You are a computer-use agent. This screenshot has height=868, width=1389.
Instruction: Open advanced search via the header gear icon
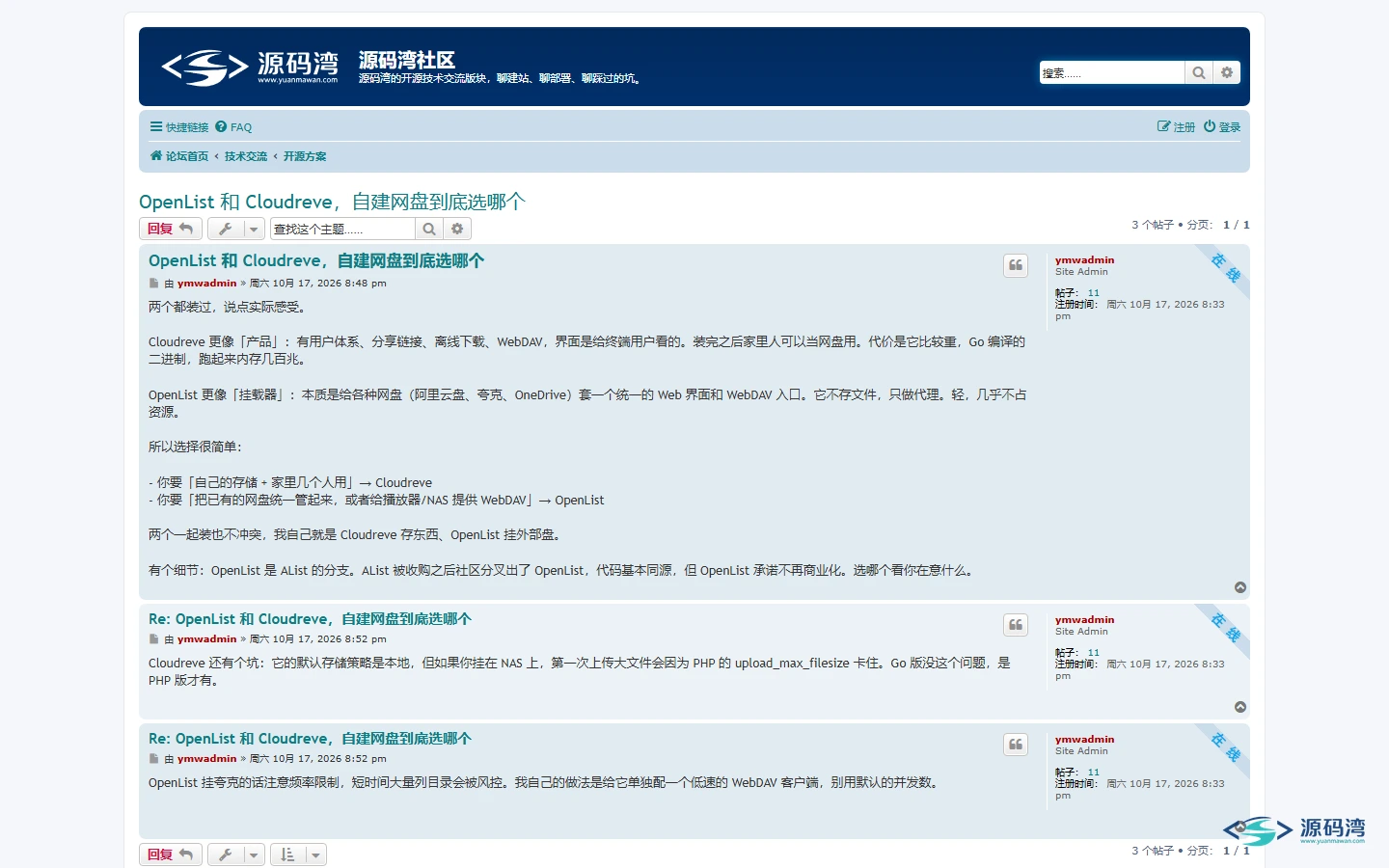[x=1227, y=72]
